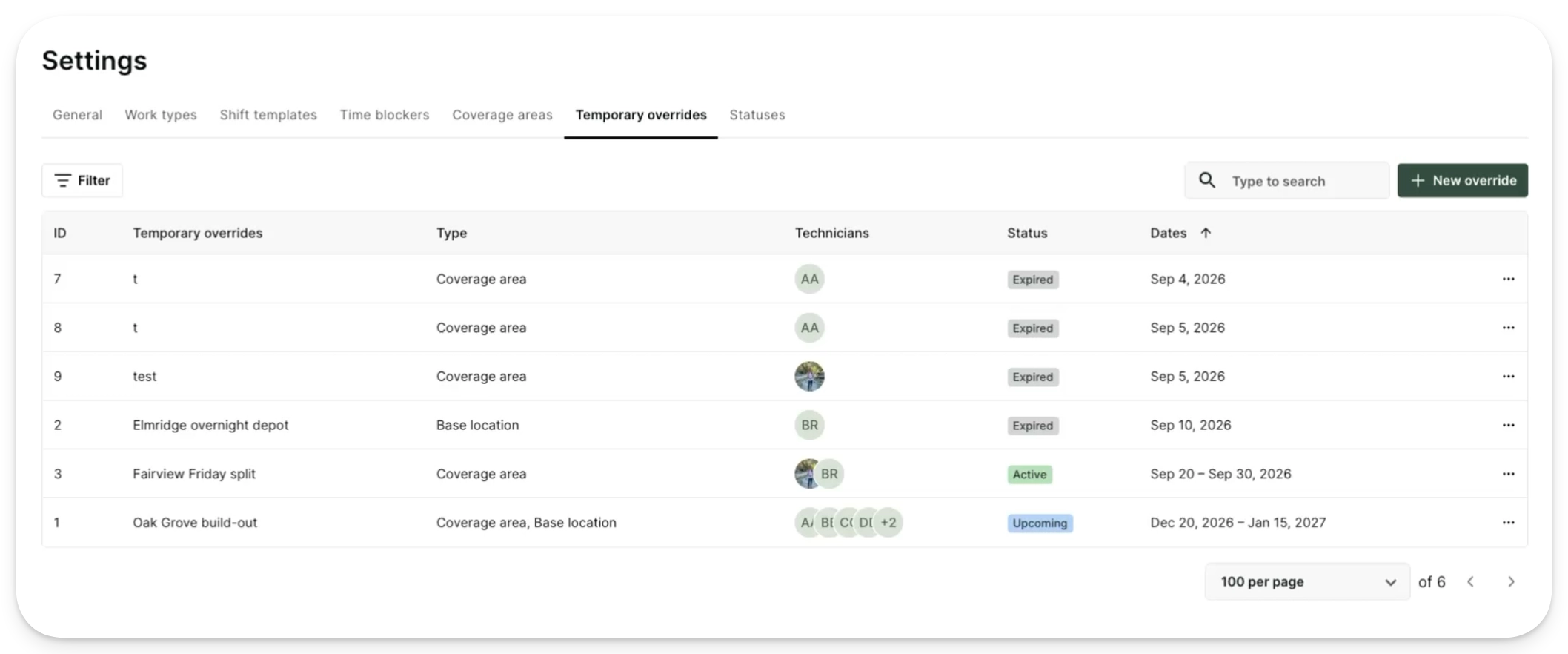Open the 100 per page dropdown
1568x654 pixels.
click(1307, 582)
